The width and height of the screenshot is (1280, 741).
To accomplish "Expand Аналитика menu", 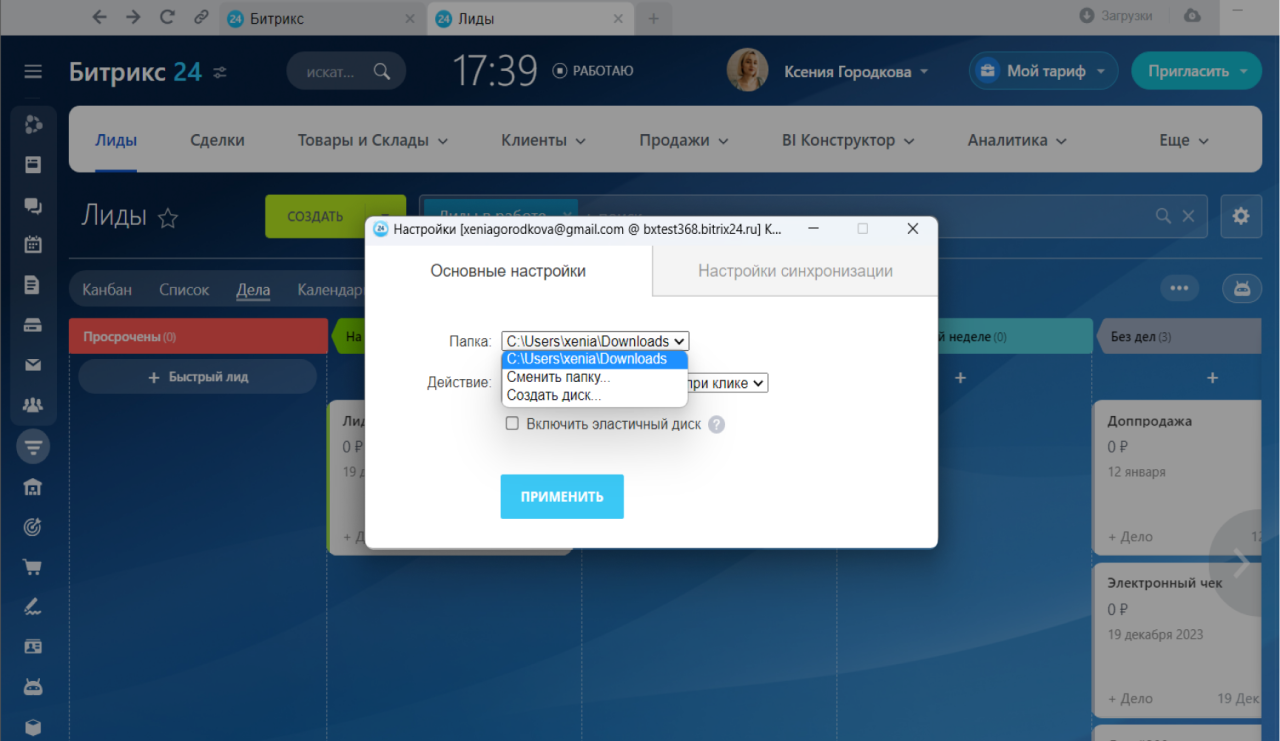I will 1017,141.
